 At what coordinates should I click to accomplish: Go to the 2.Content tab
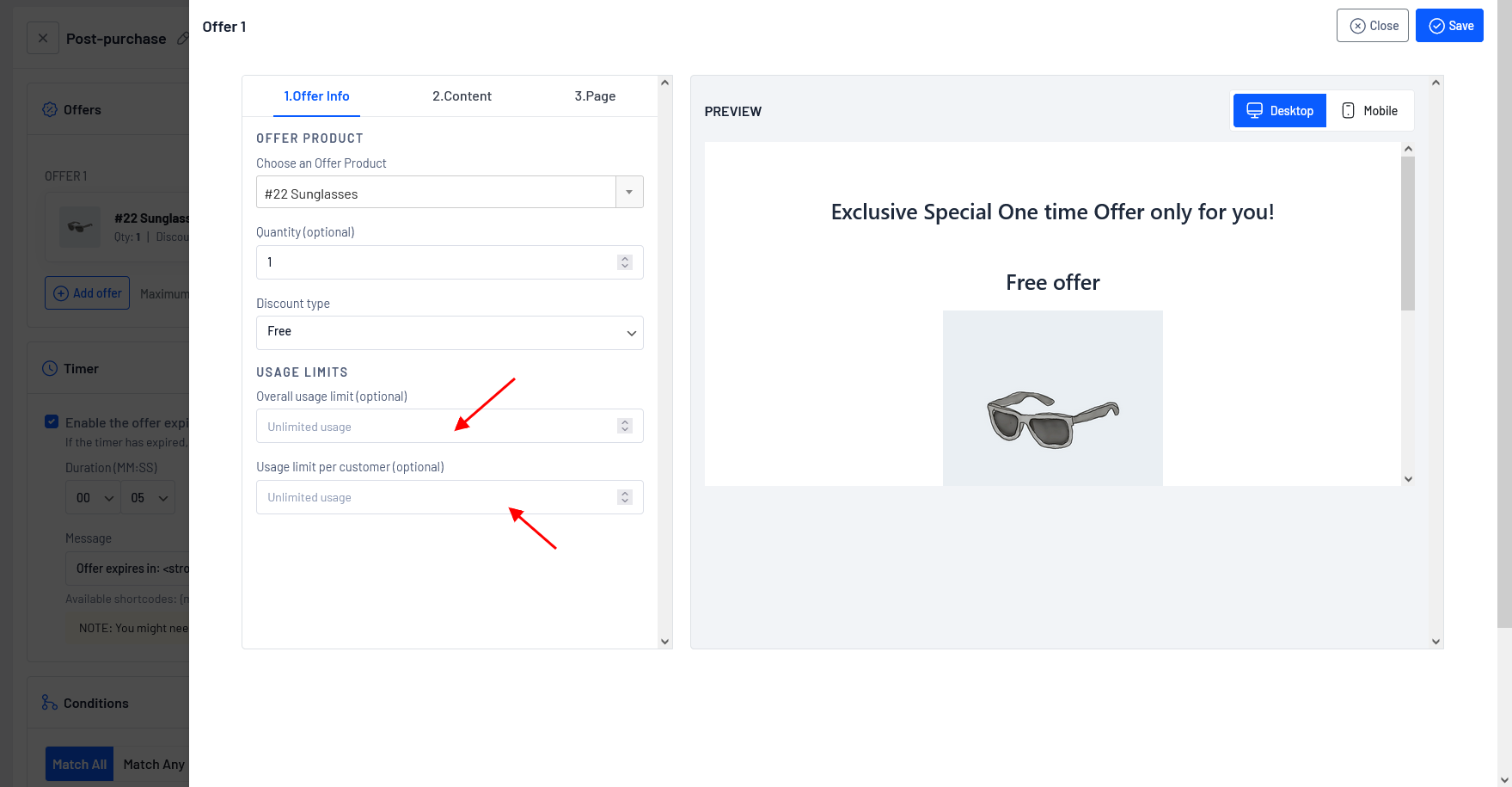462,96
